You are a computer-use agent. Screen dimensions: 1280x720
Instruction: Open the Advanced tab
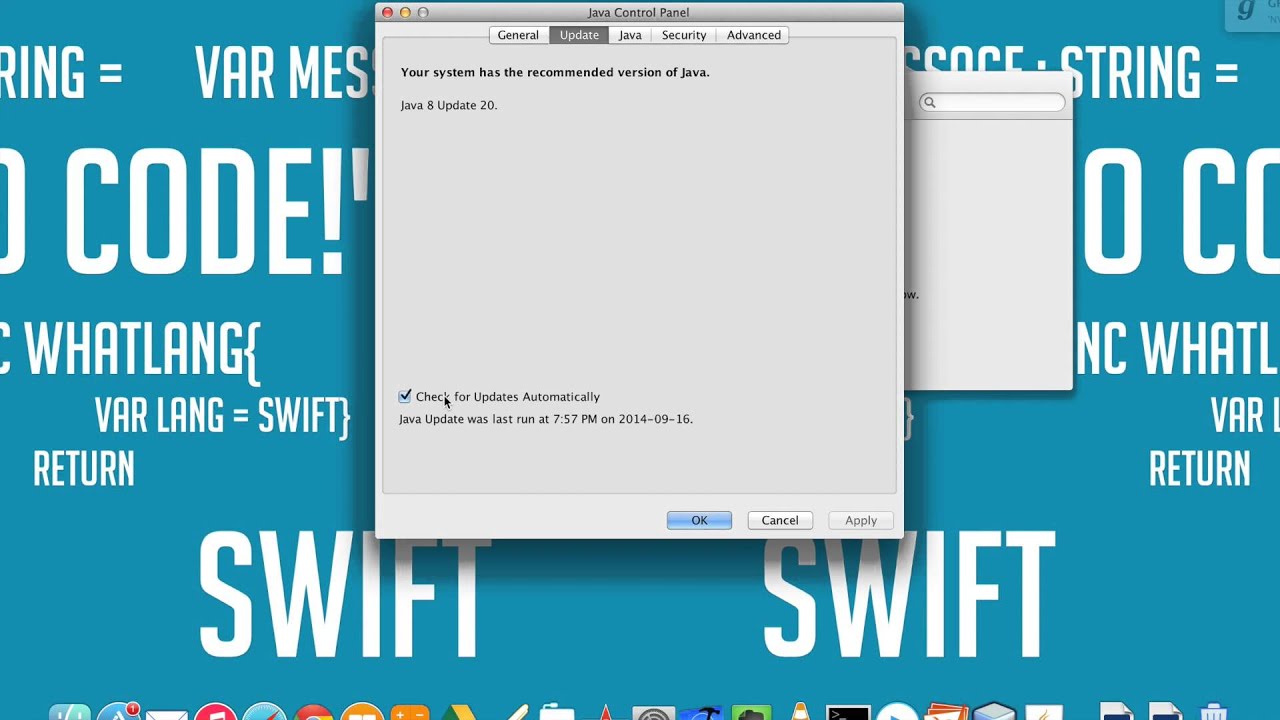click(x=754, y=35)
